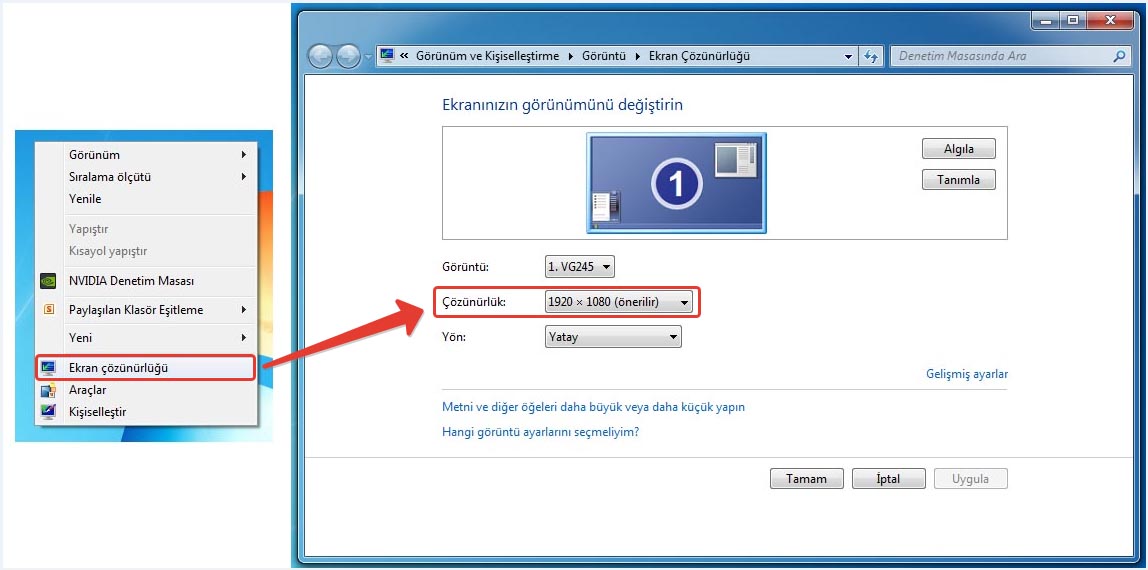Select monitor 1 display thumbnail
This screenshot has height=570, width=1148.
(676, 183)
